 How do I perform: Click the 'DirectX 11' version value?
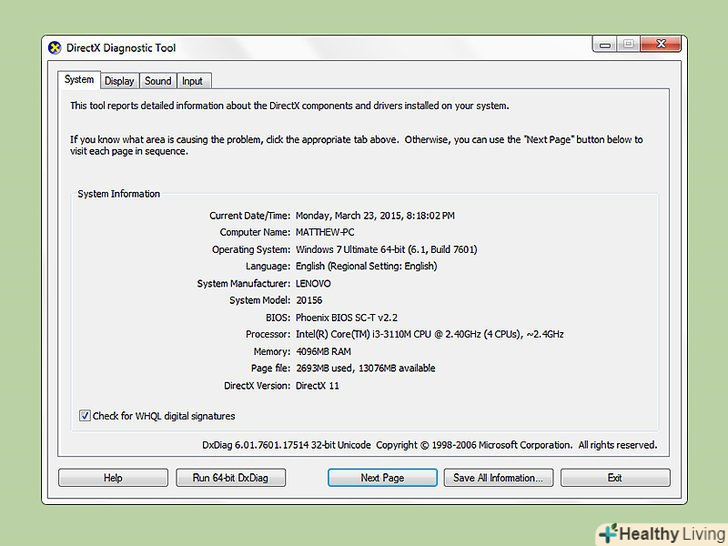coord(317,385)
